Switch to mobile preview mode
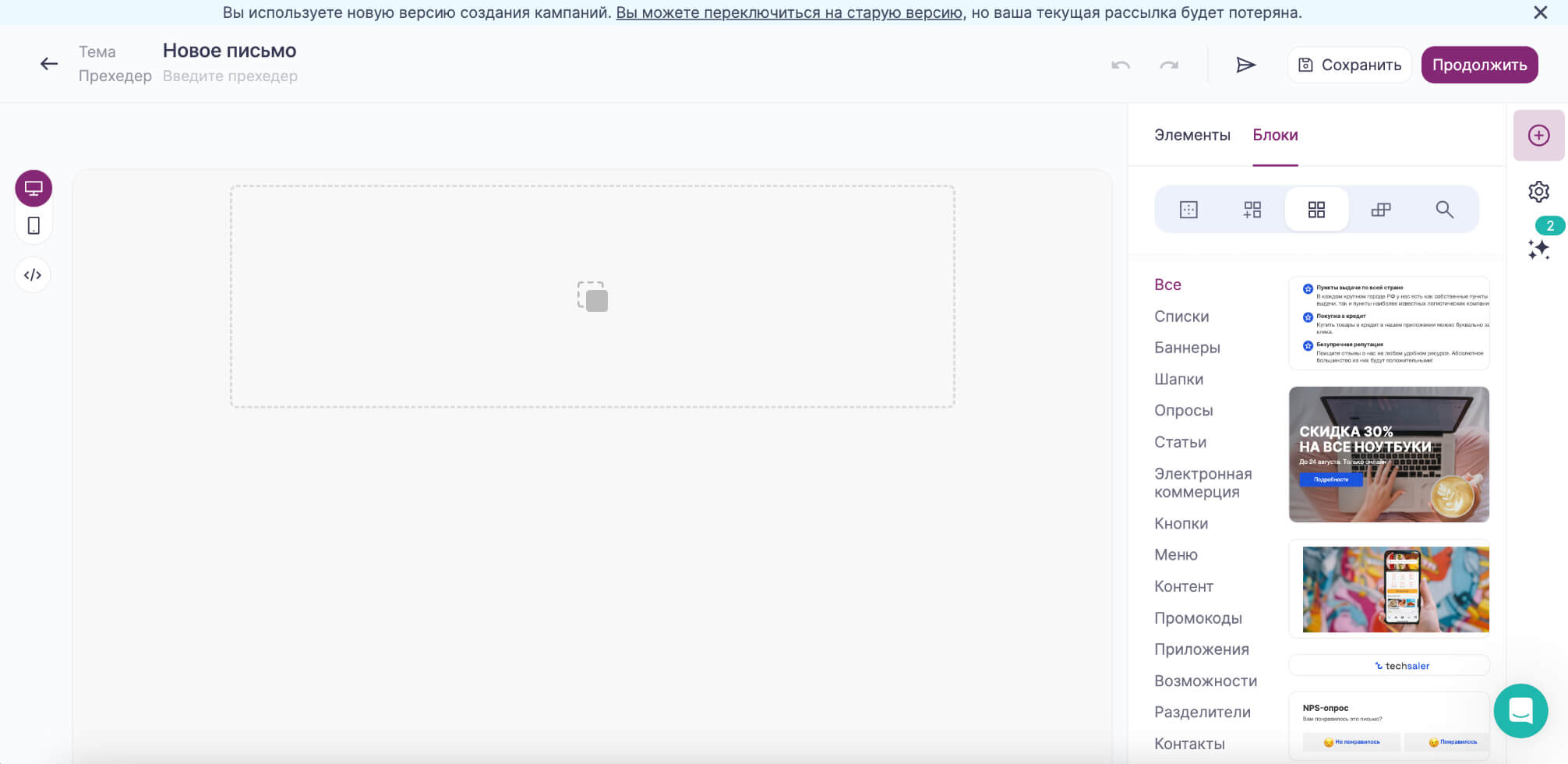This screenshot has width=1568, height=764. pos(33,227)
